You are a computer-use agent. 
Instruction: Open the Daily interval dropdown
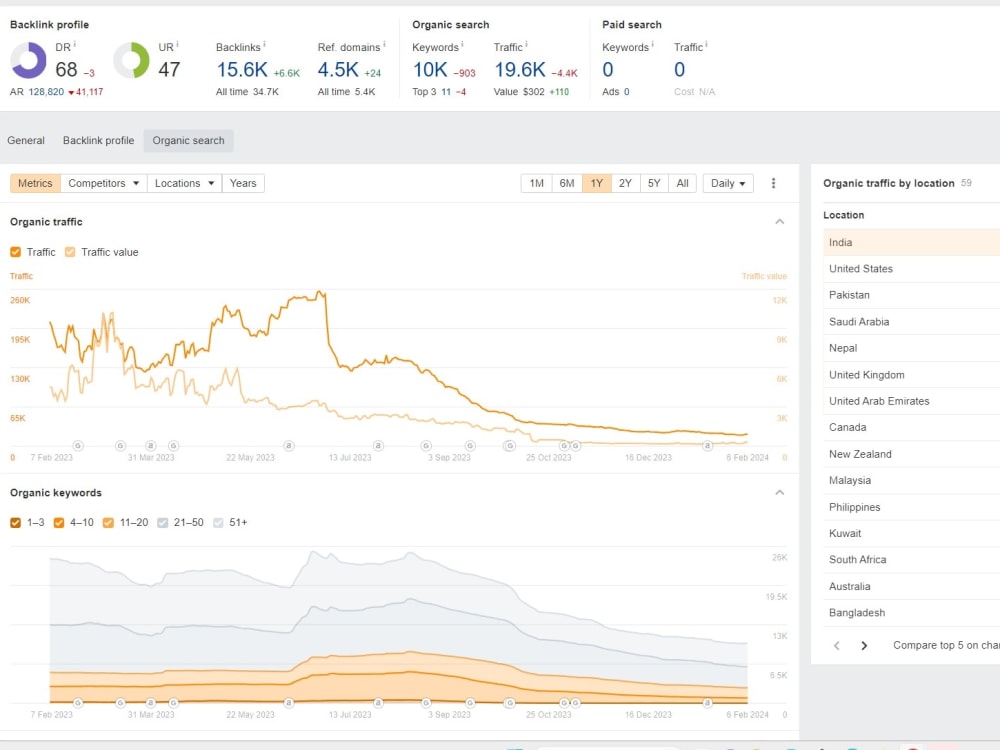728,183
